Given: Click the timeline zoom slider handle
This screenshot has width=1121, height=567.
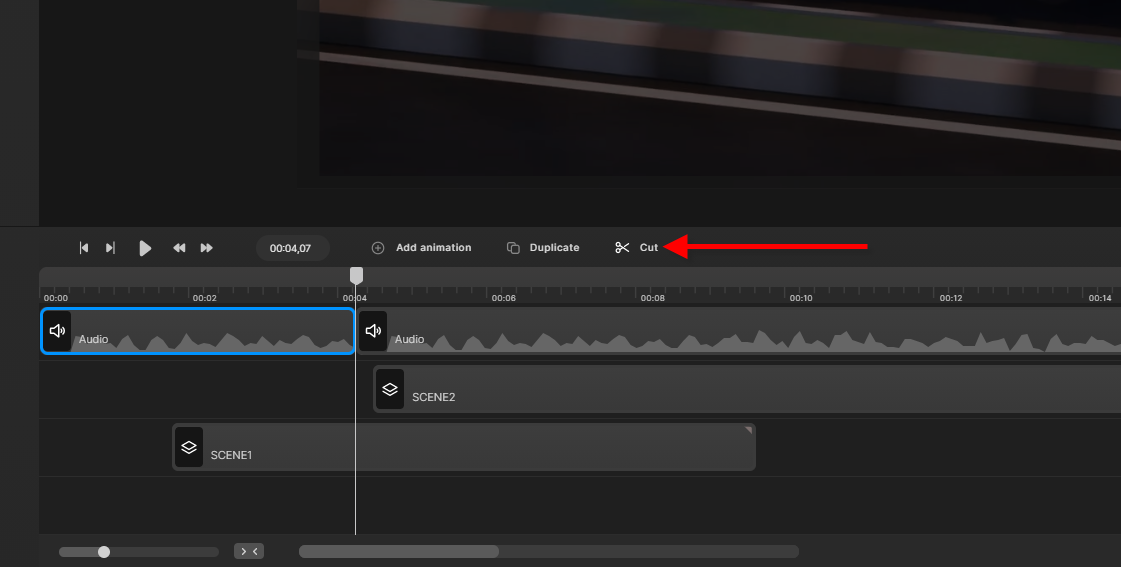Looking at the screenshot, I should click(x=104, y=552).
